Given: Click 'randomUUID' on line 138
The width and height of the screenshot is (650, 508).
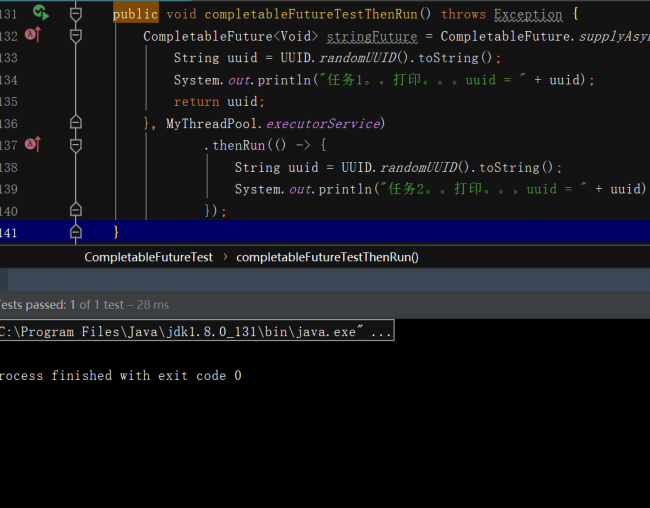Looking at the screenshot, I should pyautogui.click(x=419, y=168).
